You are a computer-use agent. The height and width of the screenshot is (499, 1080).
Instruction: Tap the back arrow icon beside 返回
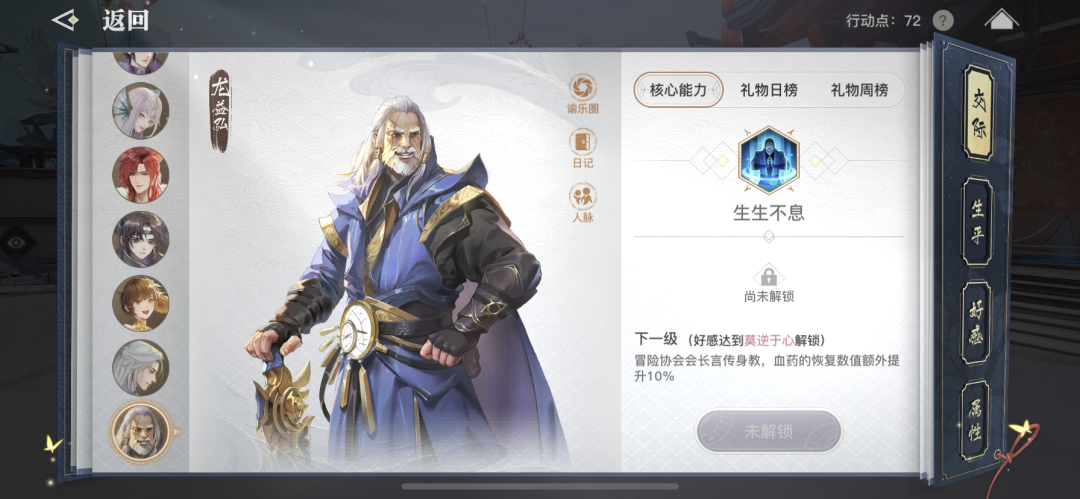point(66,21)
